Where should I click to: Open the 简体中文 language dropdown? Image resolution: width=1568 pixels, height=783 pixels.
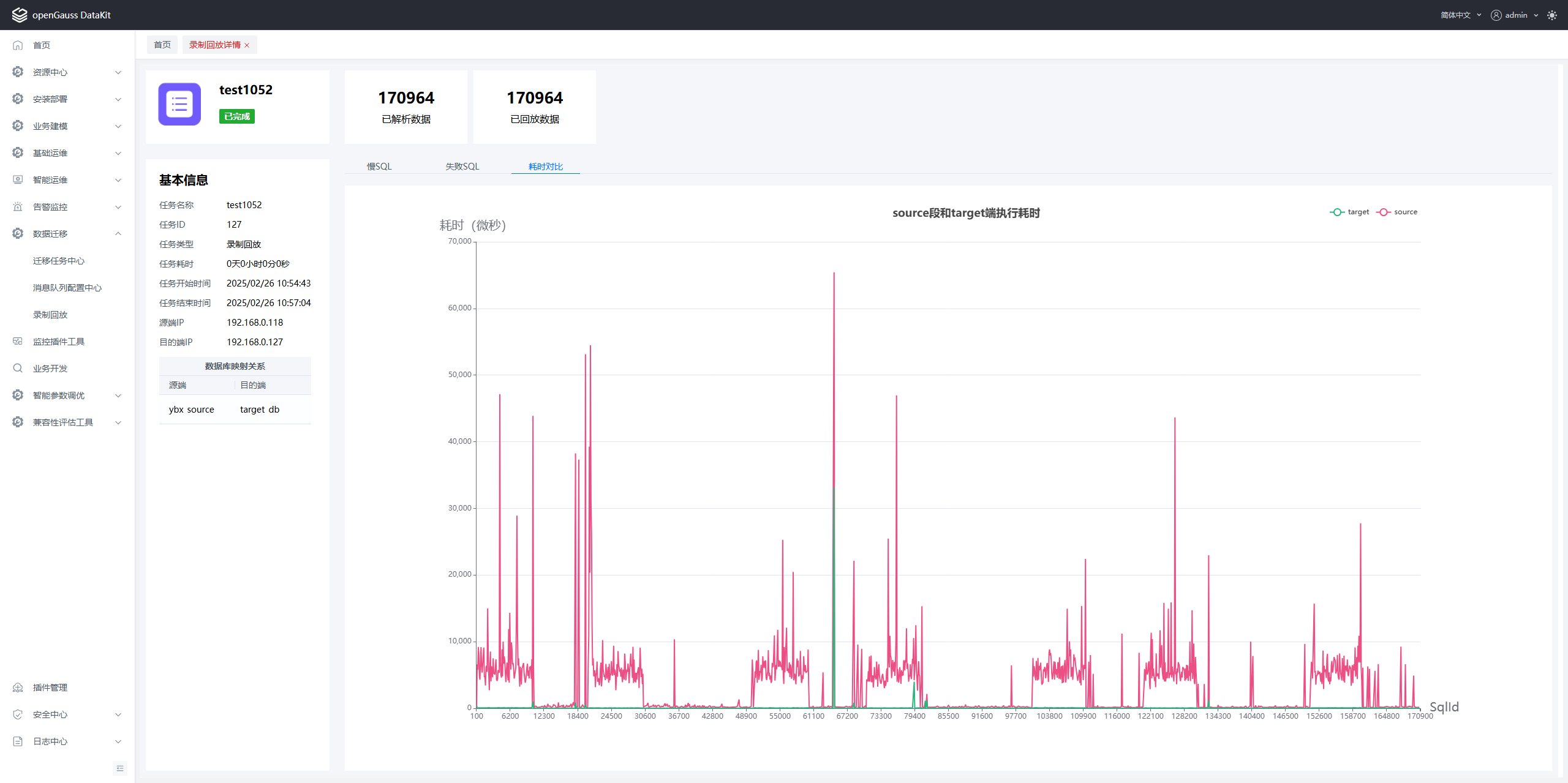click(1461, 15)
